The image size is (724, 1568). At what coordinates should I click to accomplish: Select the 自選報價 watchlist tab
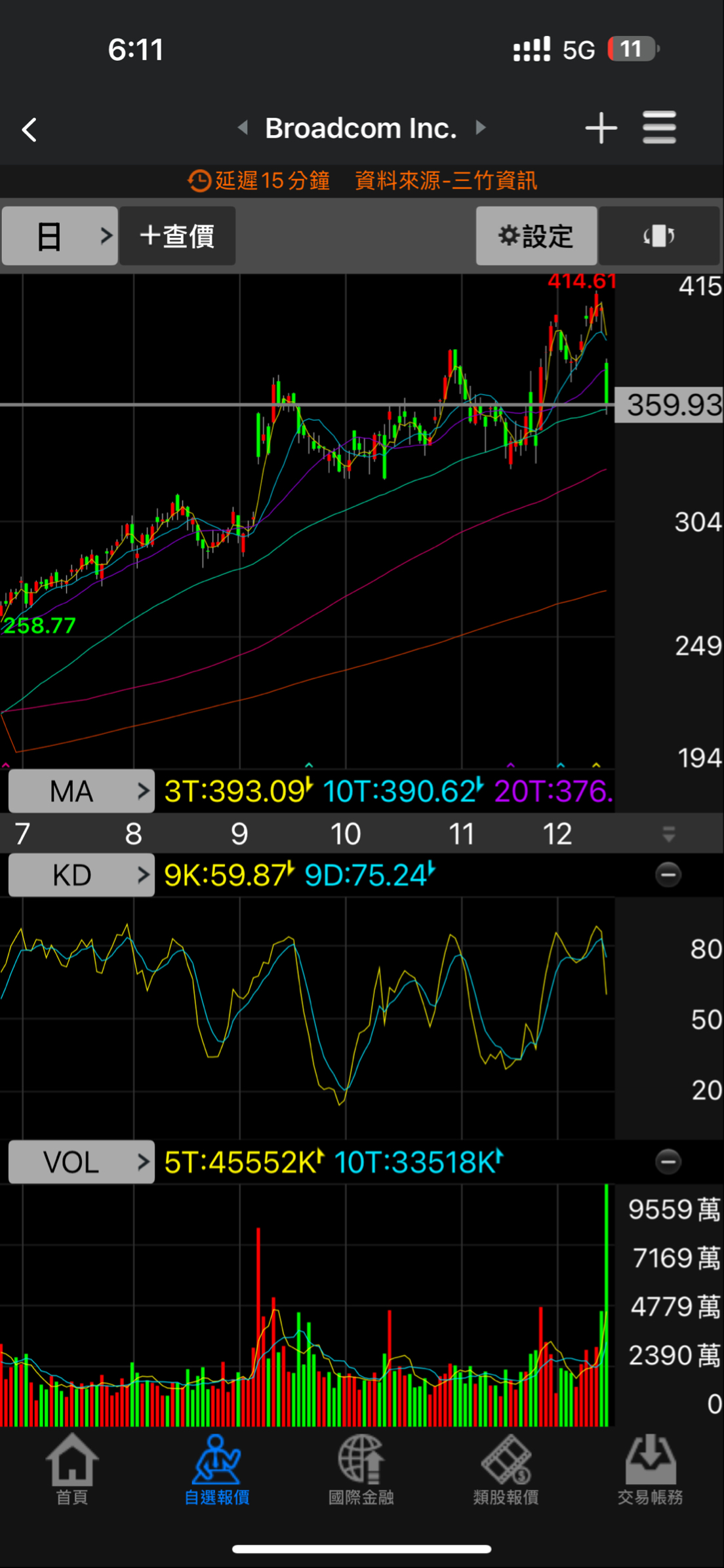[216, 1468]
